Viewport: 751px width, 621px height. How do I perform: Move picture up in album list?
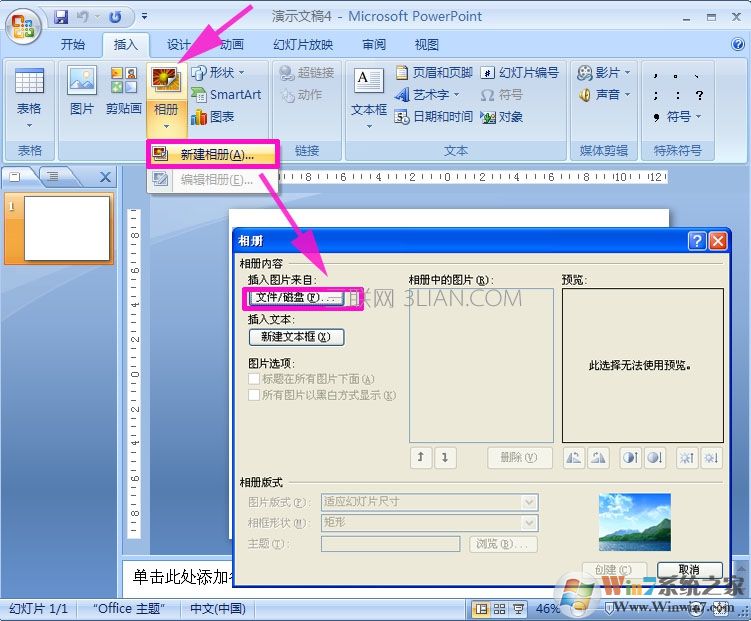coord(421,458)
